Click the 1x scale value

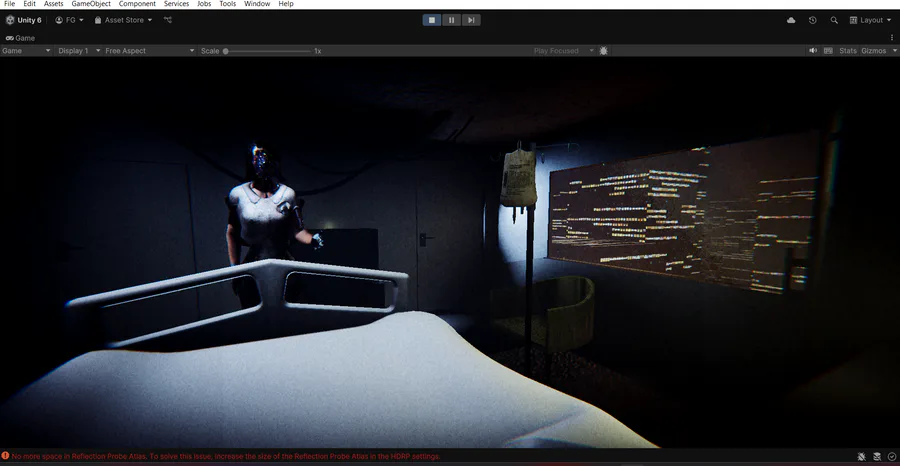(317, 51)
